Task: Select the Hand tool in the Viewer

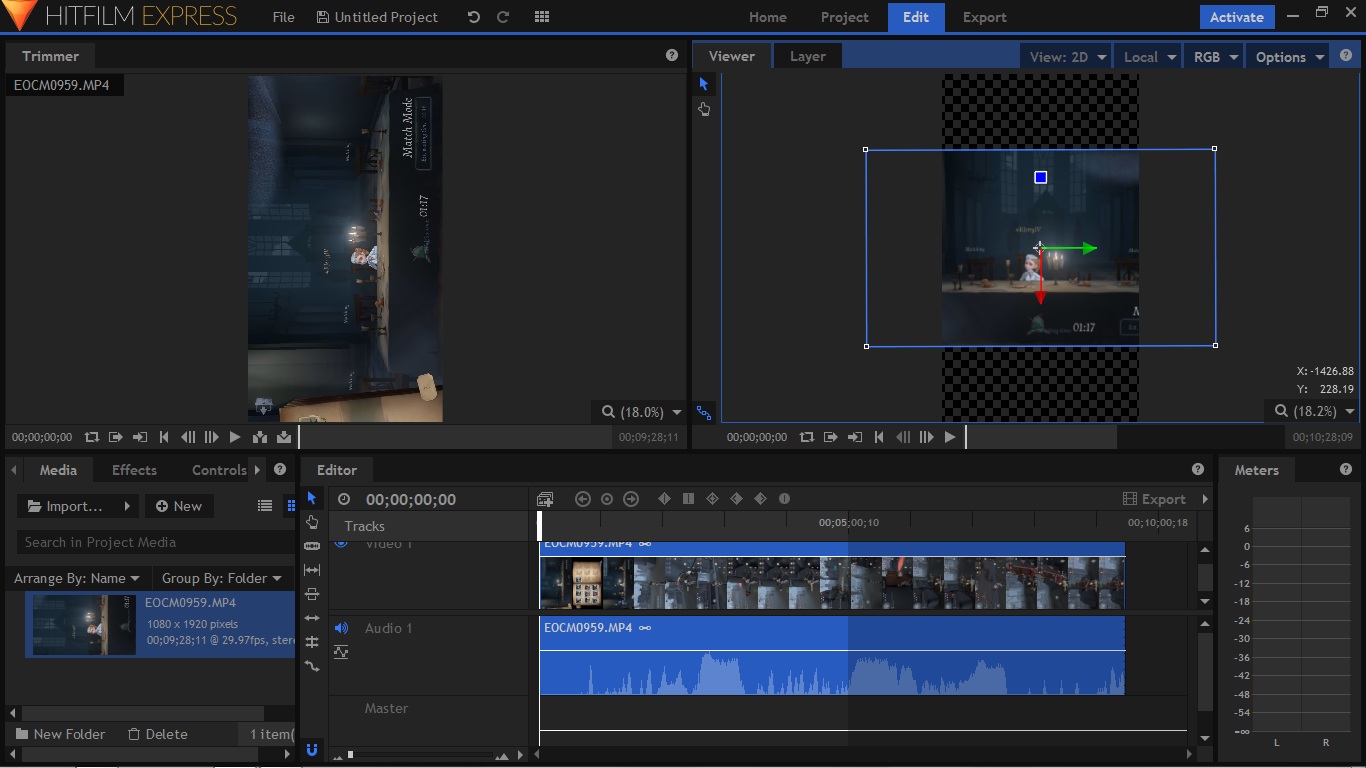Action: point(704,109)
